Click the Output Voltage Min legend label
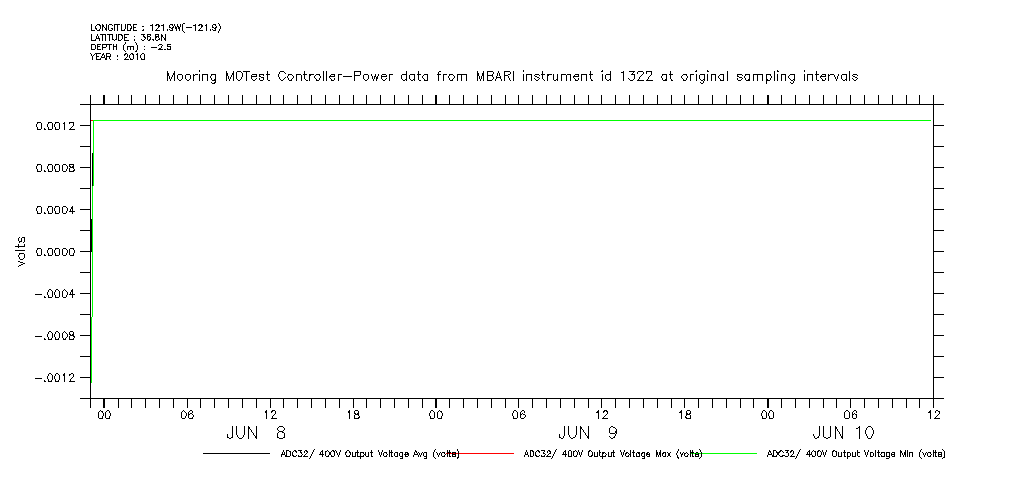 tap(855, 454)
